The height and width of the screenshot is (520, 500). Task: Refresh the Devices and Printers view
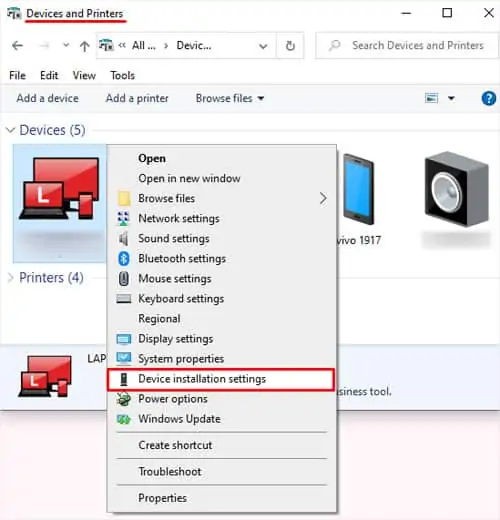pyautogui.click(x=290, y=46)
